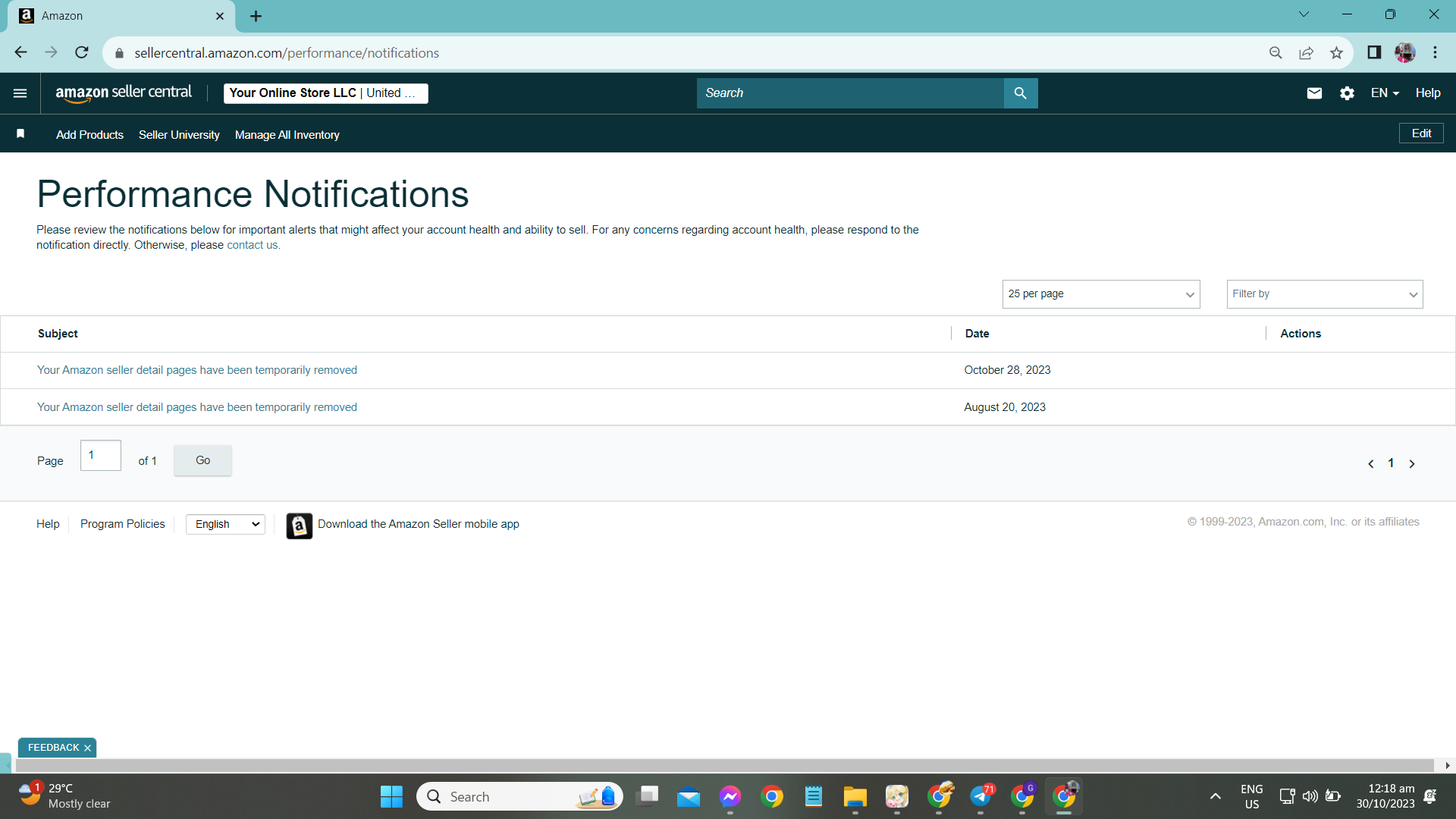This screenshot has height=819, width=1456.
Task: Open the clock and date in the taskbar
Action: [1385, 796]
